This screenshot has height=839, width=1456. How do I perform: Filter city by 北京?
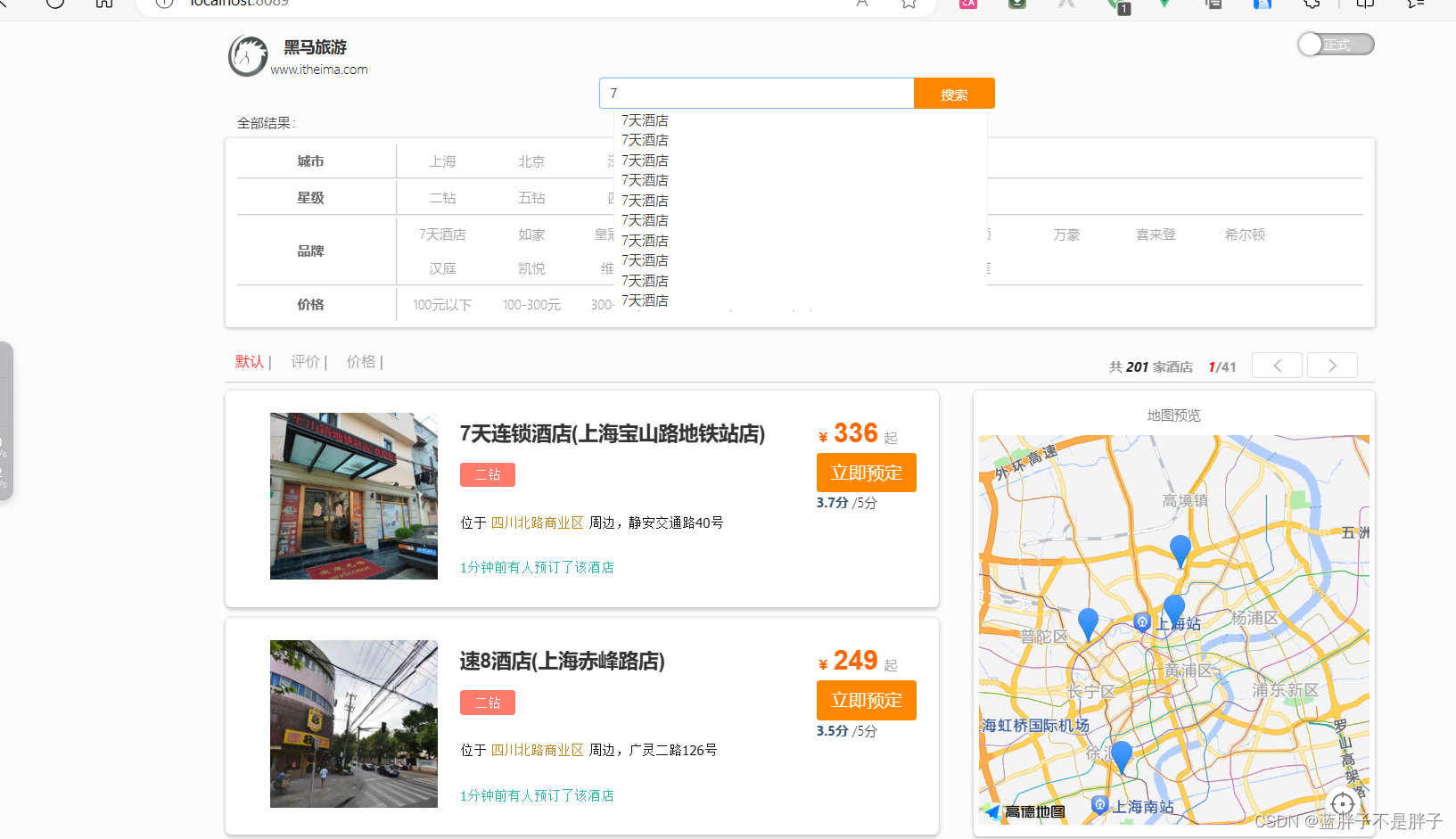pyautogui.click(x=531, y=161)
